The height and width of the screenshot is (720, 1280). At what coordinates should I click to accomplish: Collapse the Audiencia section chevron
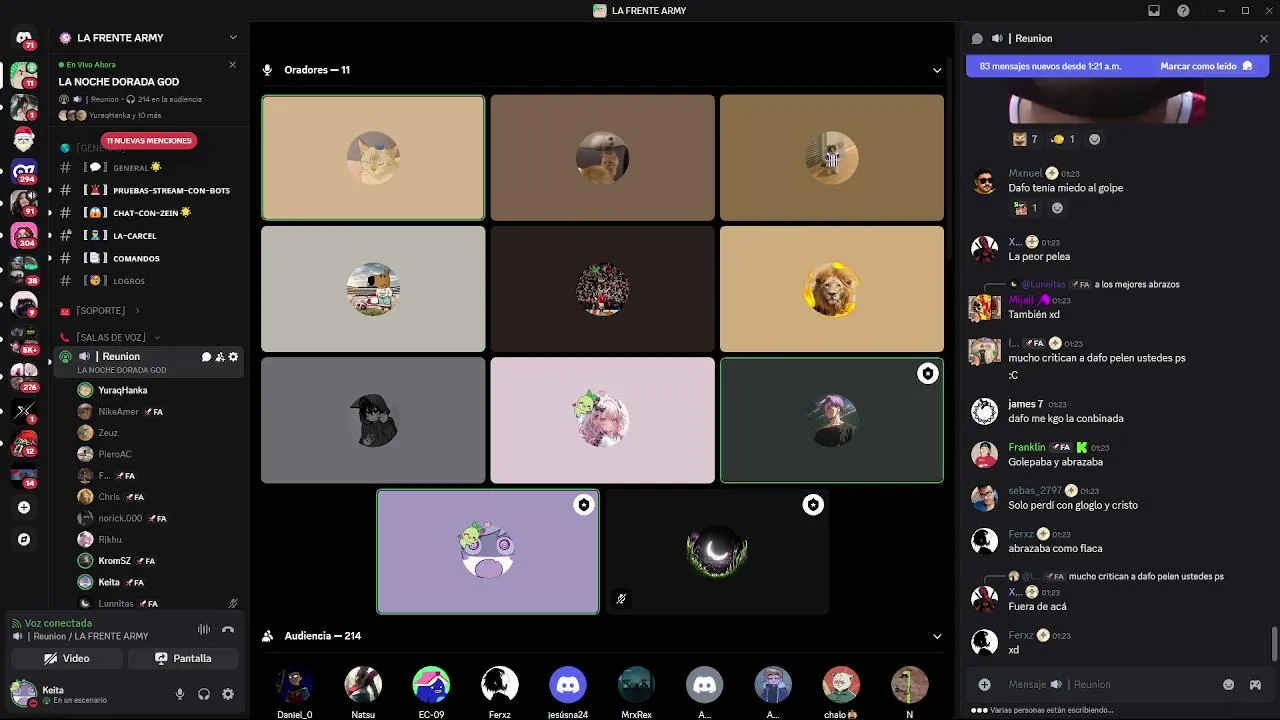[937, 636]
